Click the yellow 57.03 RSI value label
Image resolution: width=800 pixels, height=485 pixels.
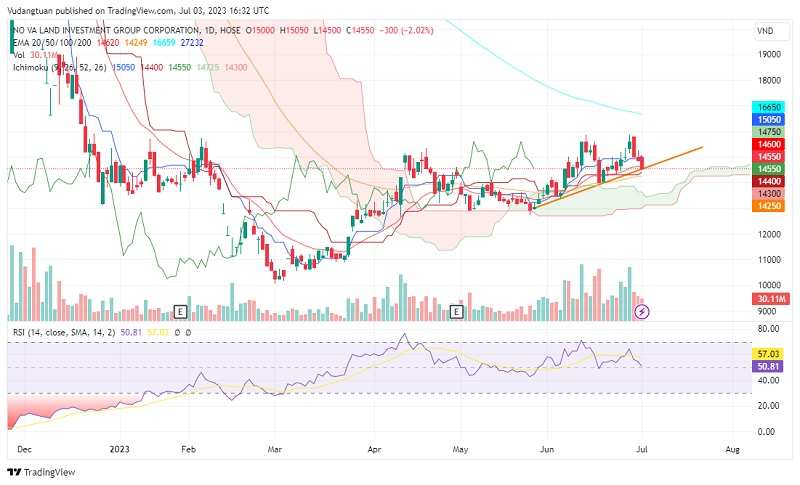(769, 354)
